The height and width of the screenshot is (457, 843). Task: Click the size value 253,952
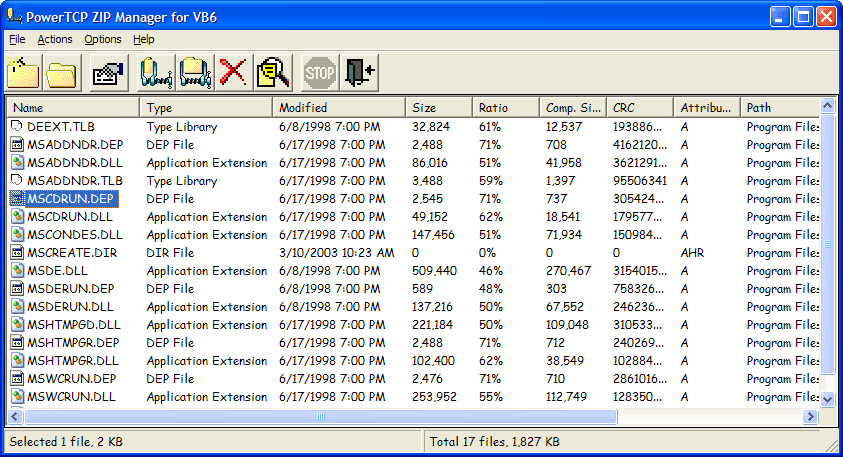(434, 397)
